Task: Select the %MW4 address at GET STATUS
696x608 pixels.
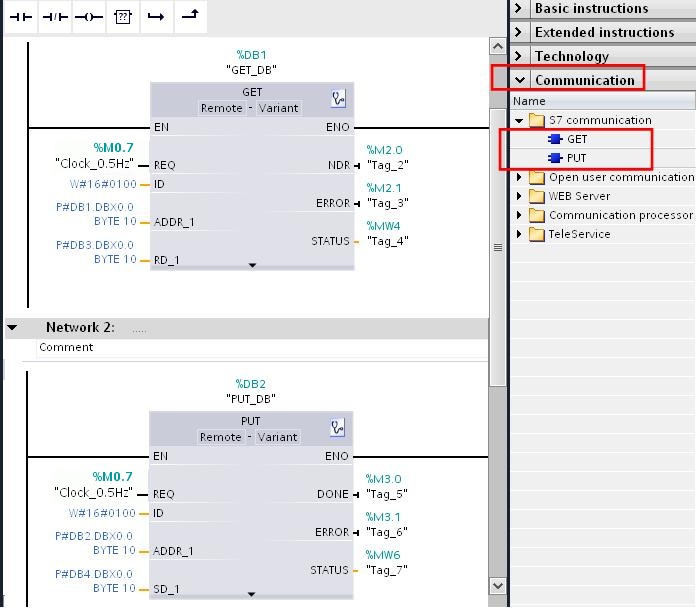Action: (x=384, y=226)
